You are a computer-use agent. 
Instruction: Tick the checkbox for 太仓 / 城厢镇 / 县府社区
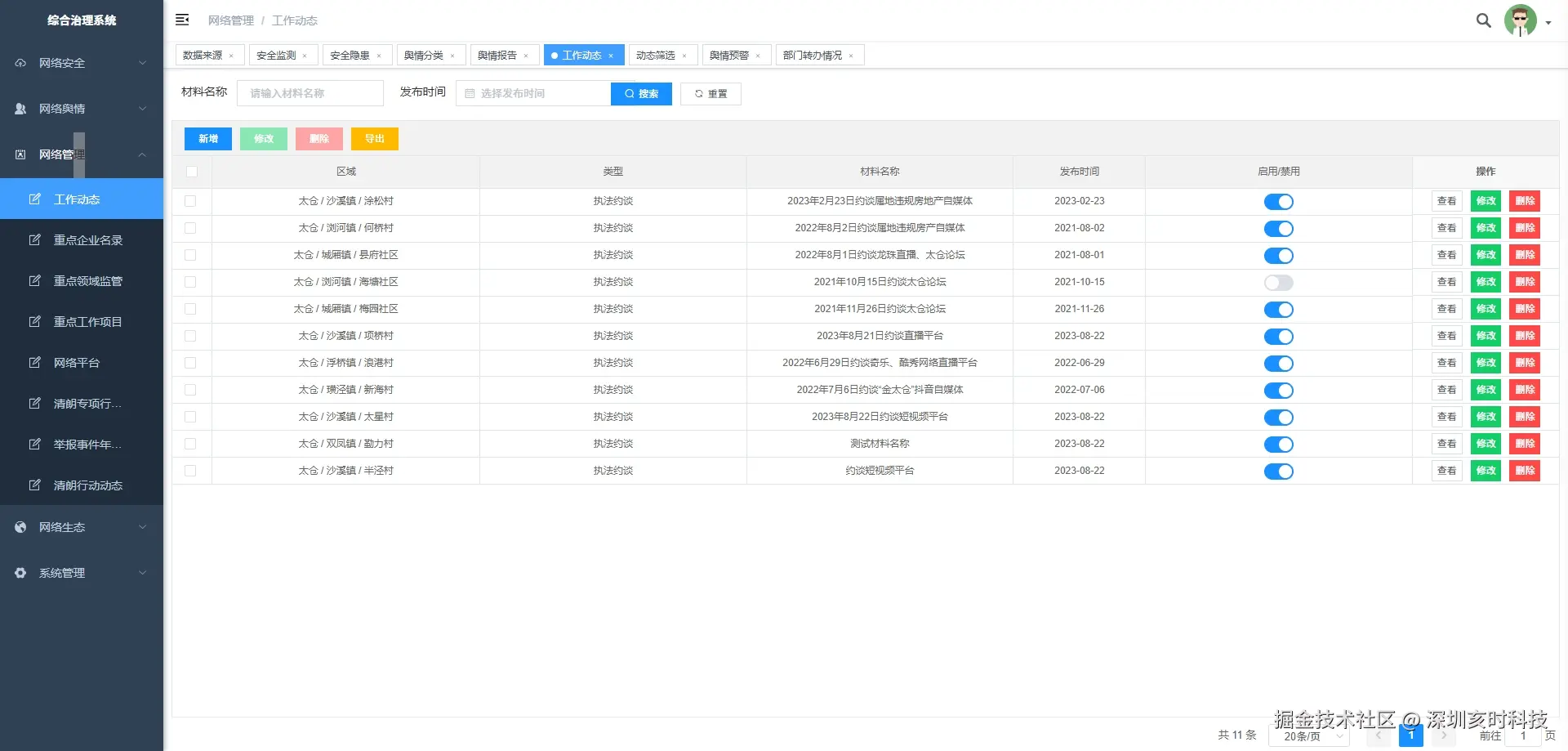tap(190, 255)
